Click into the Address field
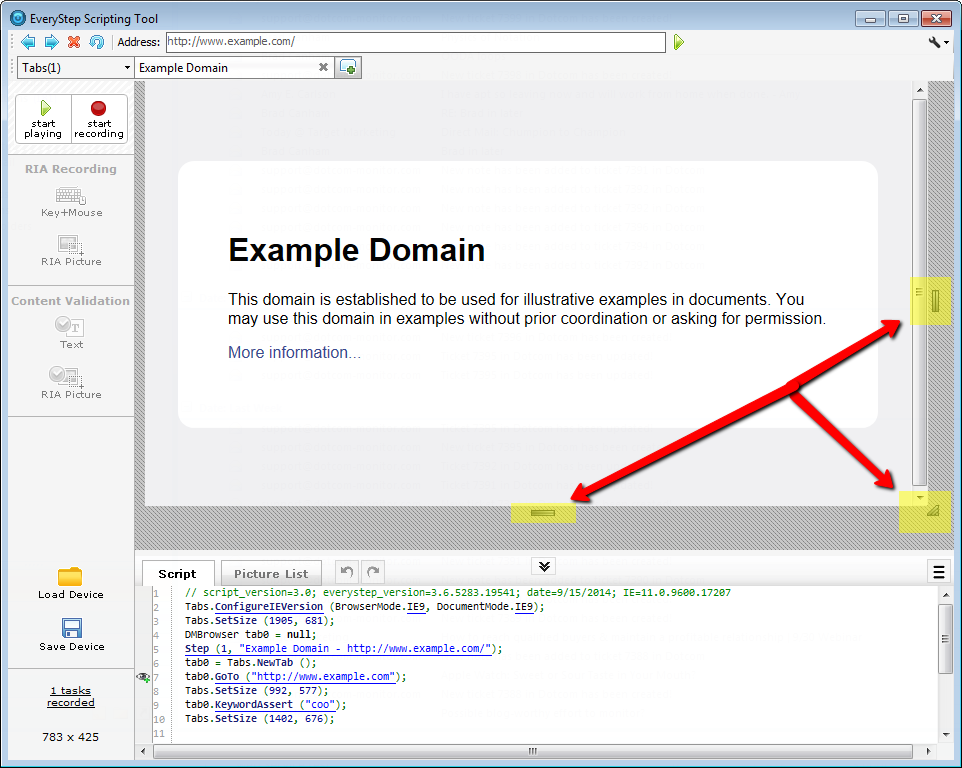The image size is (962, 768). (415, 42)
